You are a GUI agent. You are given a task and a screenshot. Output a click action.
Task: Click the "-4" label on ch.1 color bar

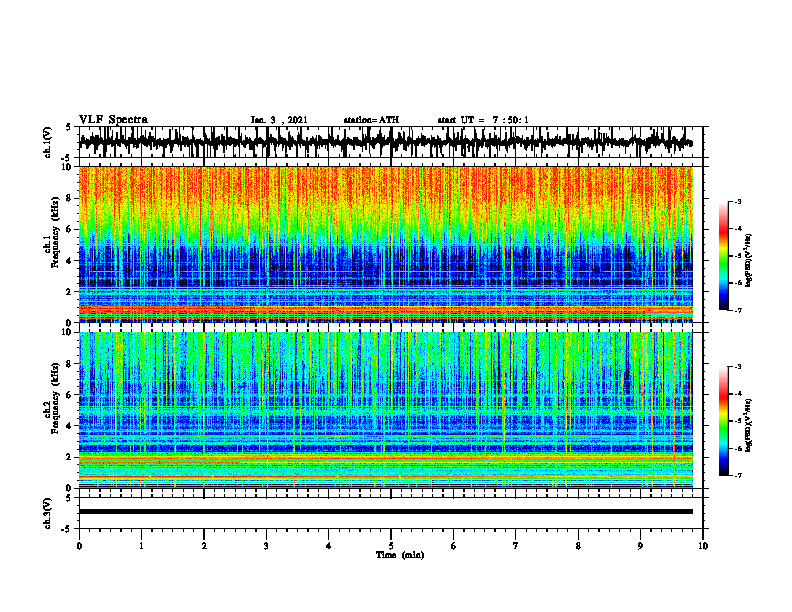(x=738, y=229)
